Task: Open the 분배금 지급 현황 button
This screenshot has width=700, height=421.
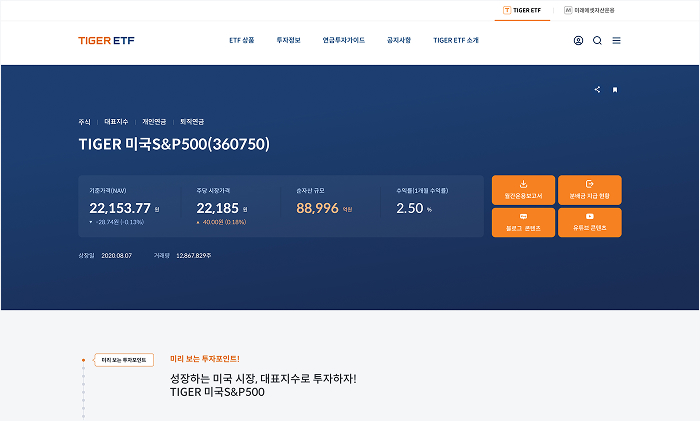Action: [590, 190]
